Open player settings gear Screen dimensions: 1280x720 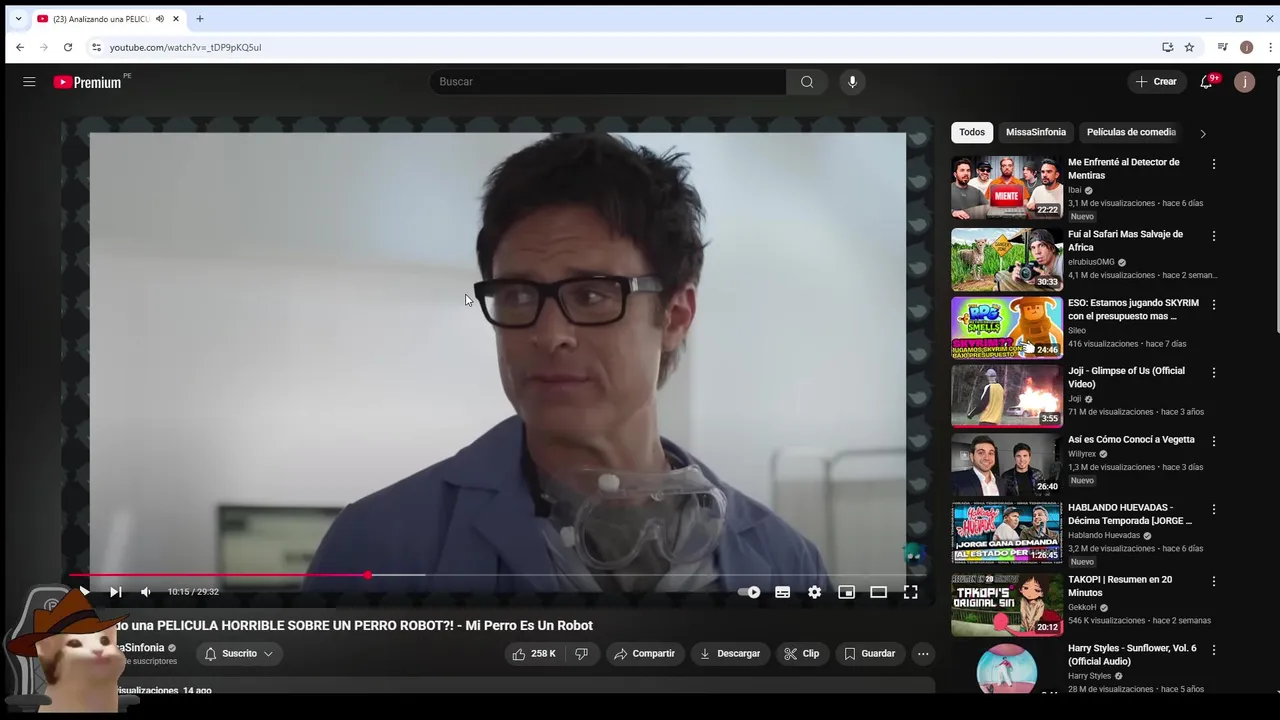(815, 592)
